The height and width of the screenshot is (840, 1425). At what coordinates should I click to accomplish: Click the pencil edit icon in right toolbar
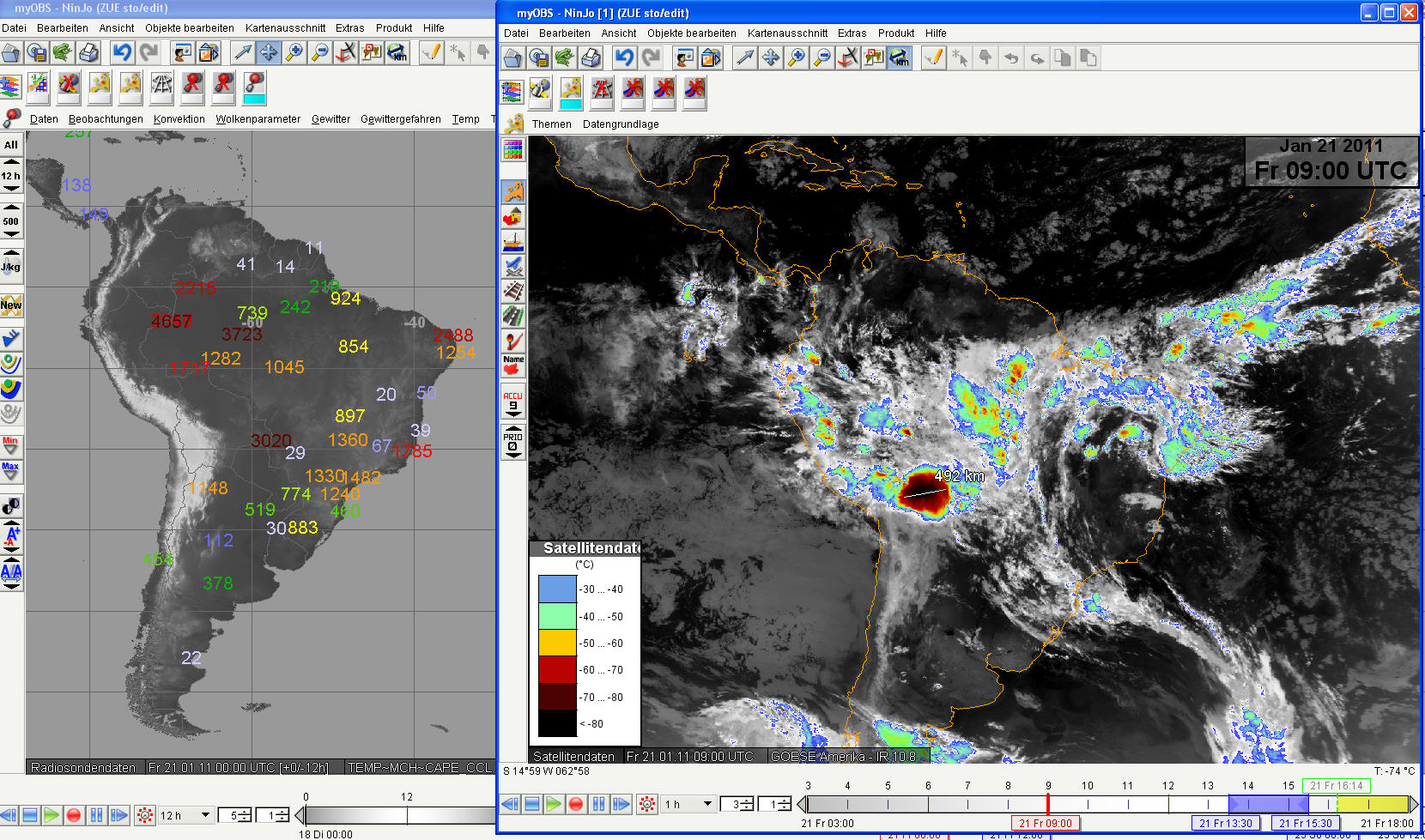click(934, 58)
